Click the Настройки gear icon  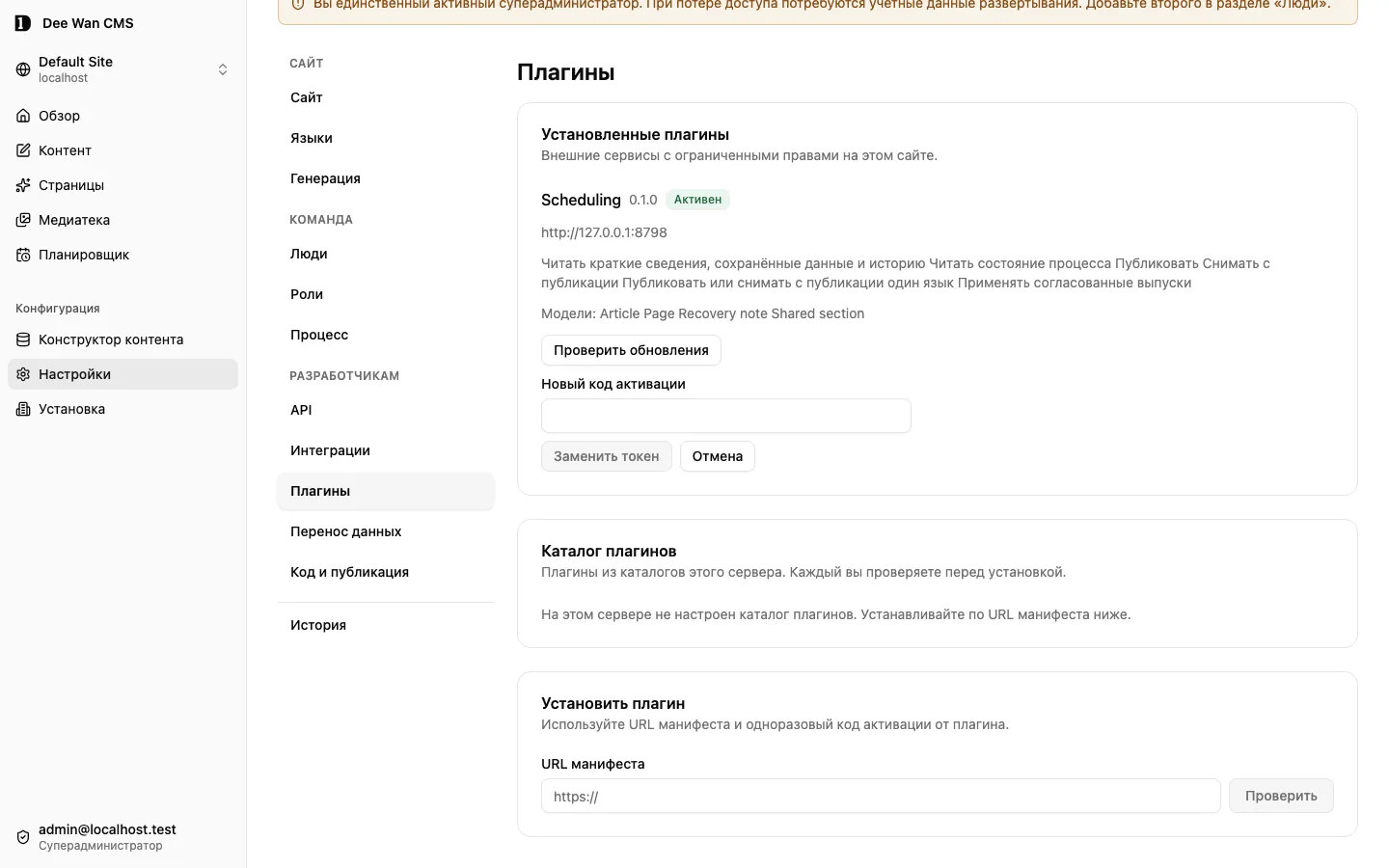pyautogui.click(x=23, y=374)
